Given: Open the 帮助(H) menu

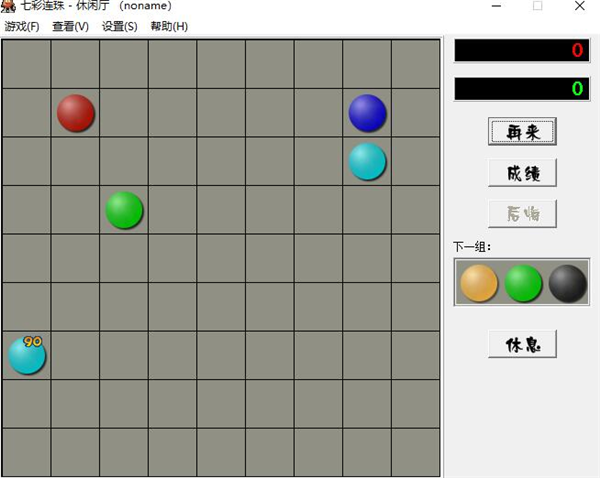Looking at the screenshot, I should point(169,26).
